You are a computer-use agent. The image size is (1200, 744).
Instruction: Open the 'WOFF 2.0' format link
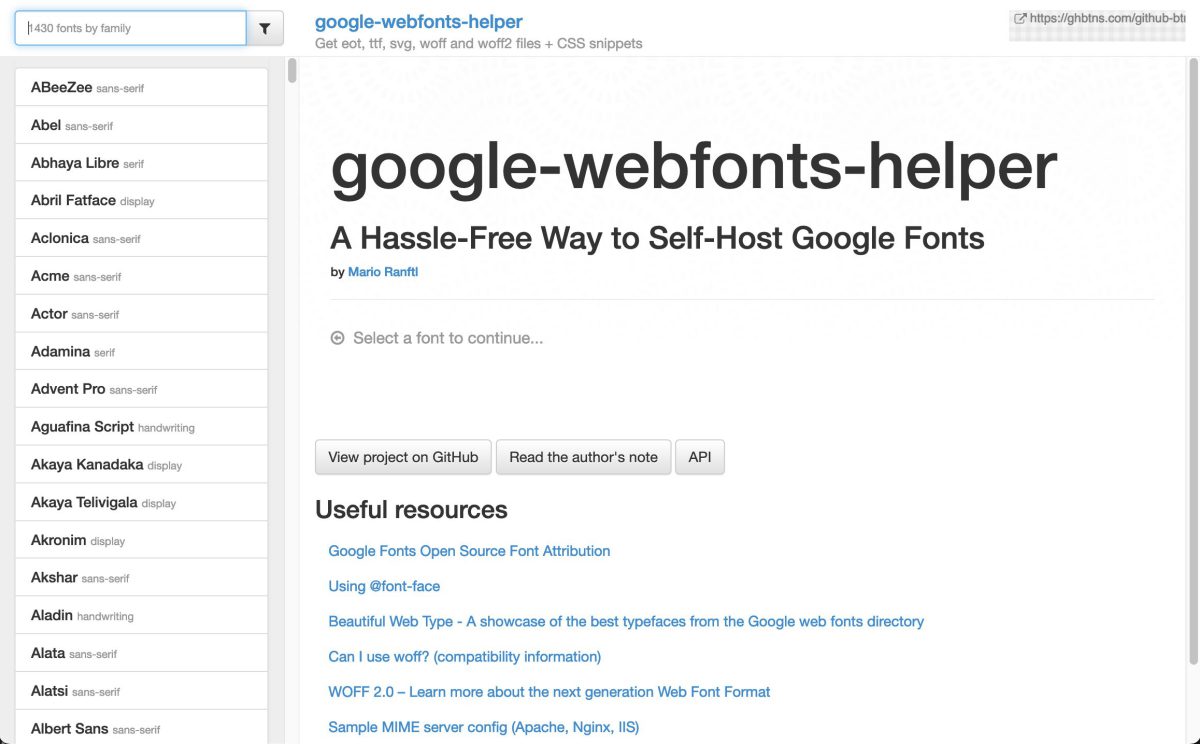coord(549,691)
